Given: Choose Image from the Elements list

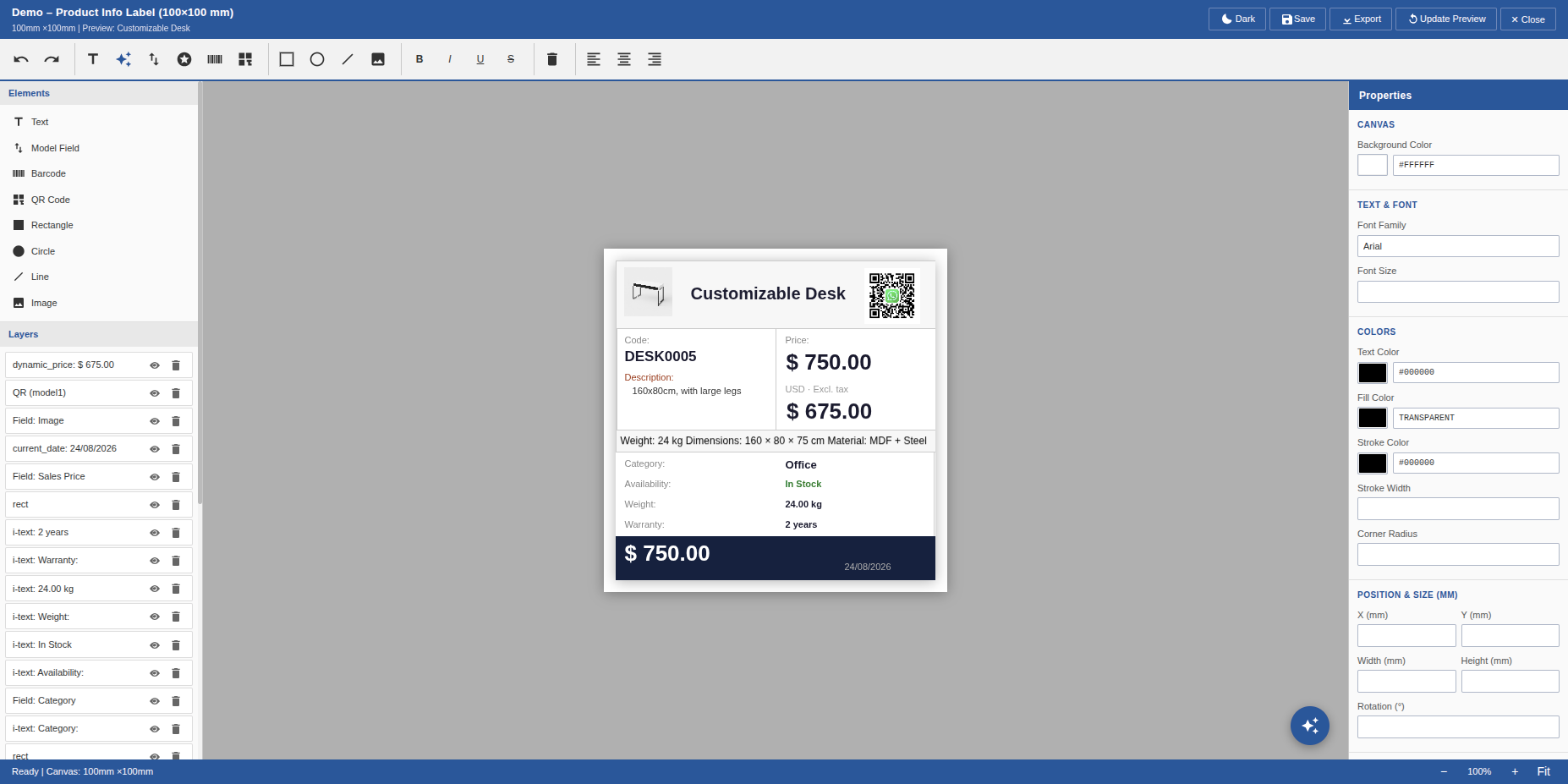Looking at the screenshot, I should (x=99, y=303).
